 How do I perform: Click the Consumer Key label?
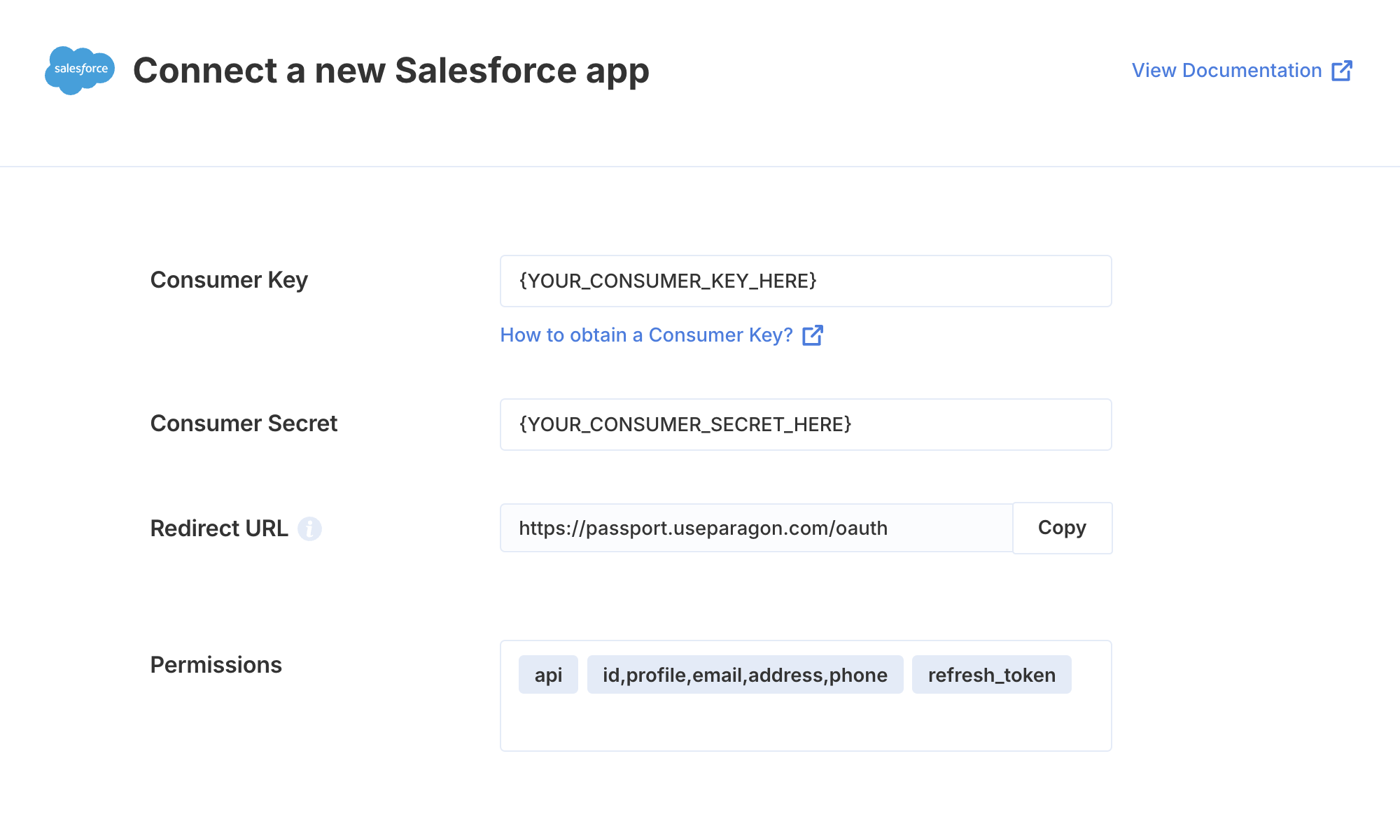pos(229,280)
